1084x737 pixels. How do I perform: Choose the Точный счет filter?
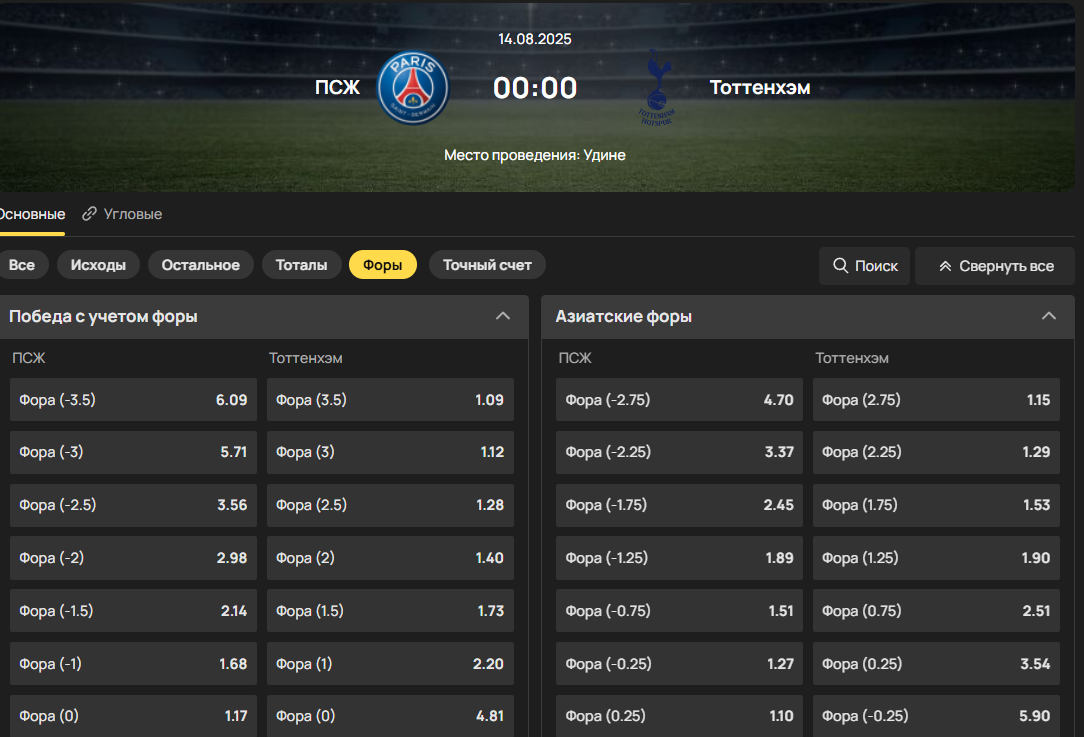pos(487,265)
